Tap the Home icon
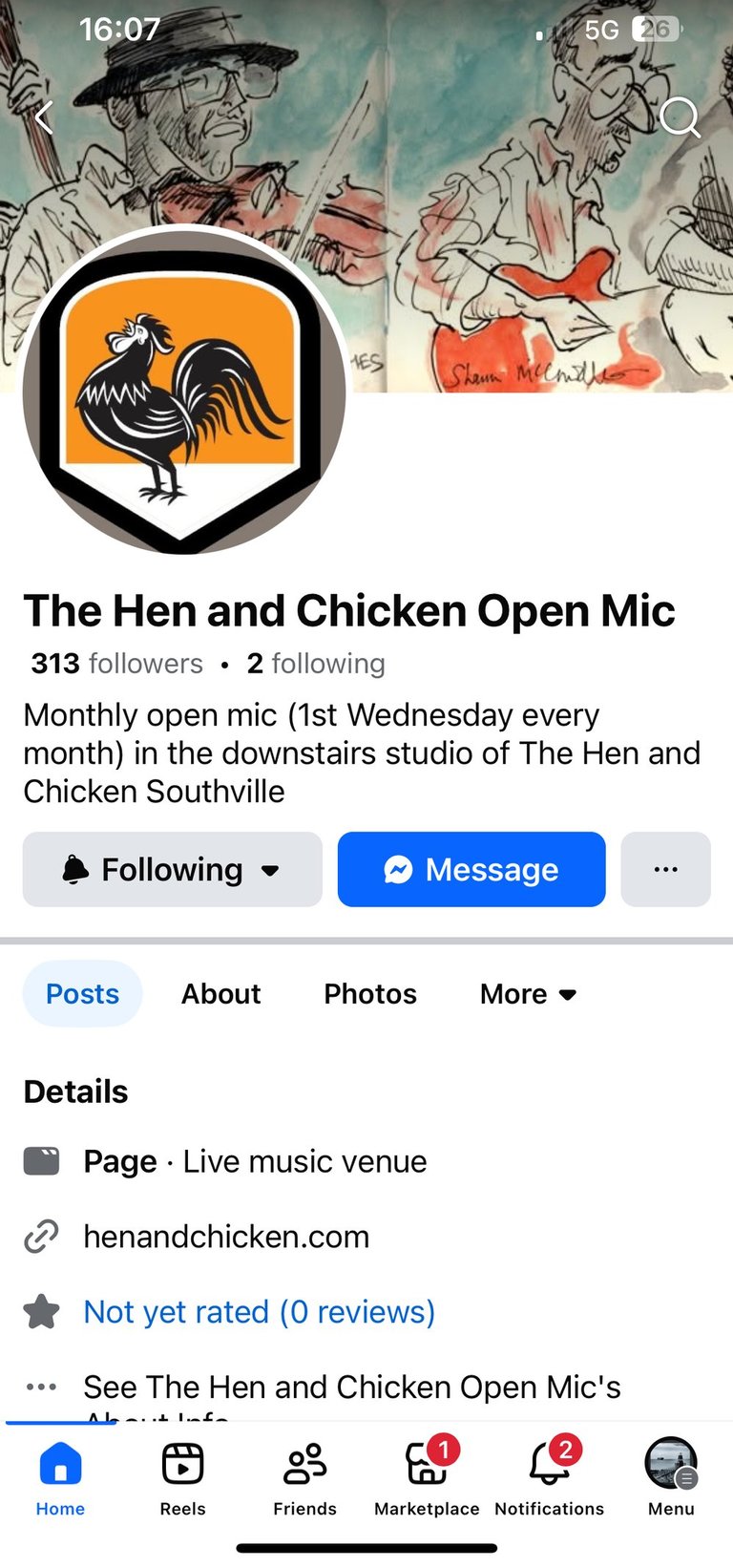733x1568 pixels. click(60, 1464)
